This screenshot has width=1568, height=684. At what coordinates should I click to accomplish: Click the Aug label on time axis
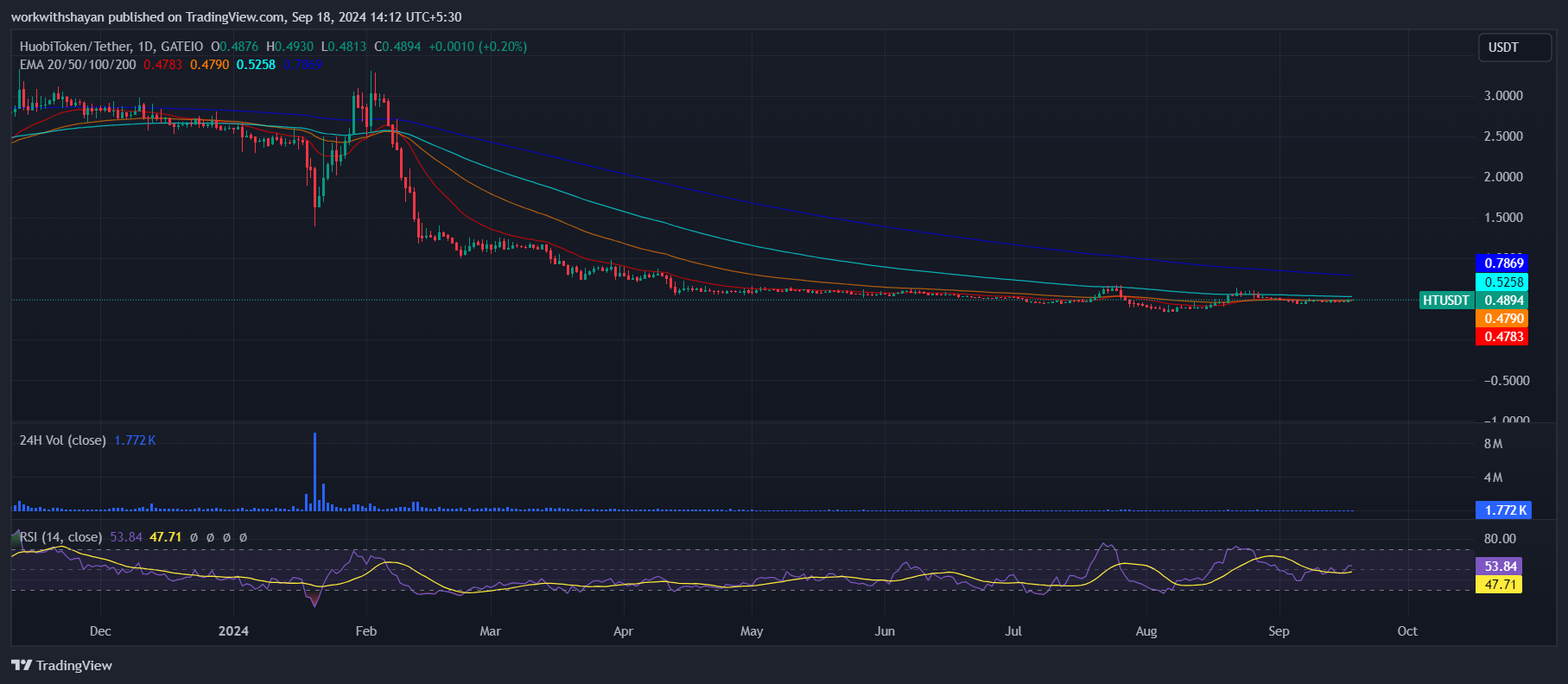point(1146,631)
